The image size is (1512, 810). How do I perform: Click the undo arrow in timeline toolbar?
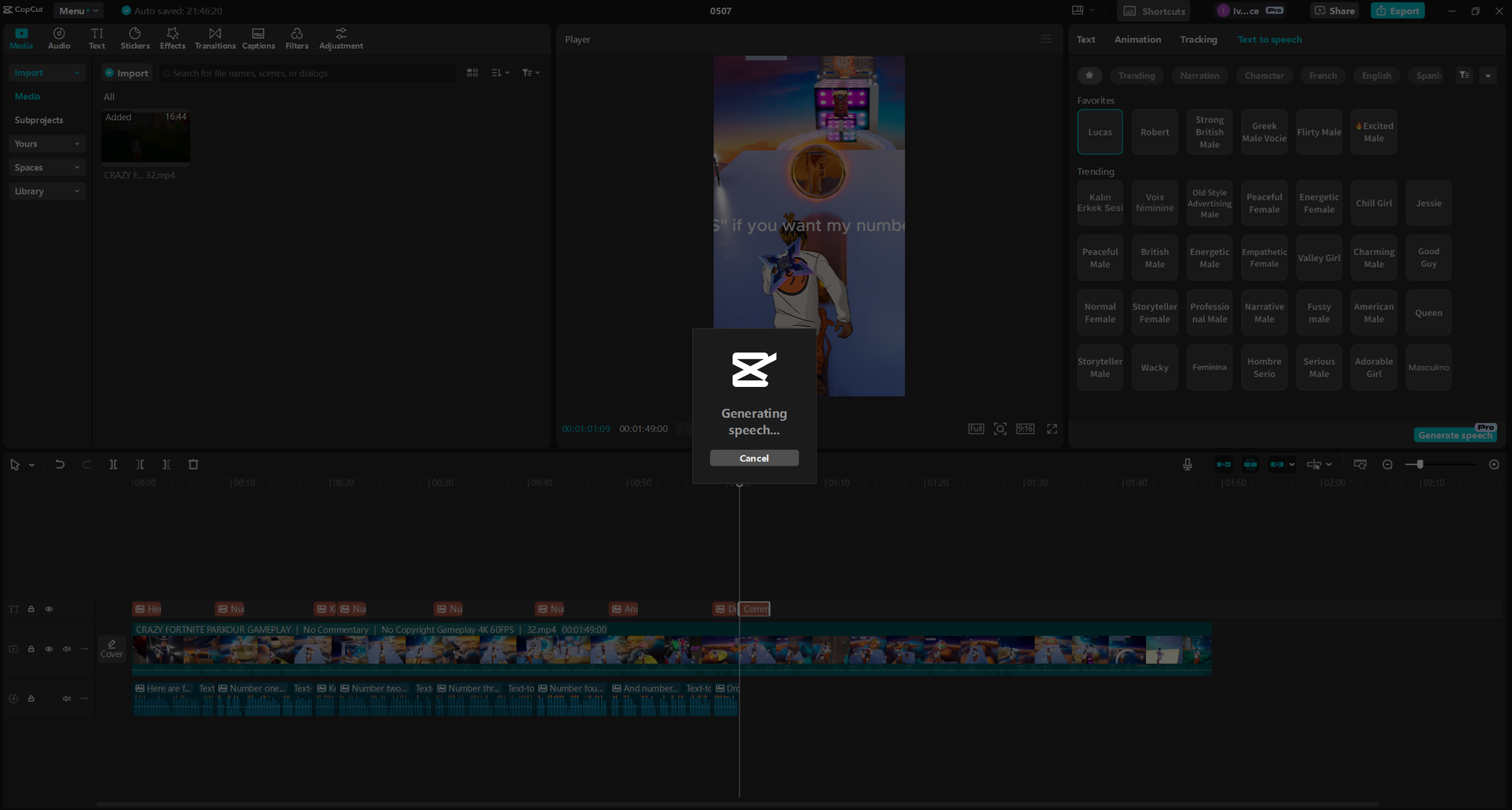60,464
